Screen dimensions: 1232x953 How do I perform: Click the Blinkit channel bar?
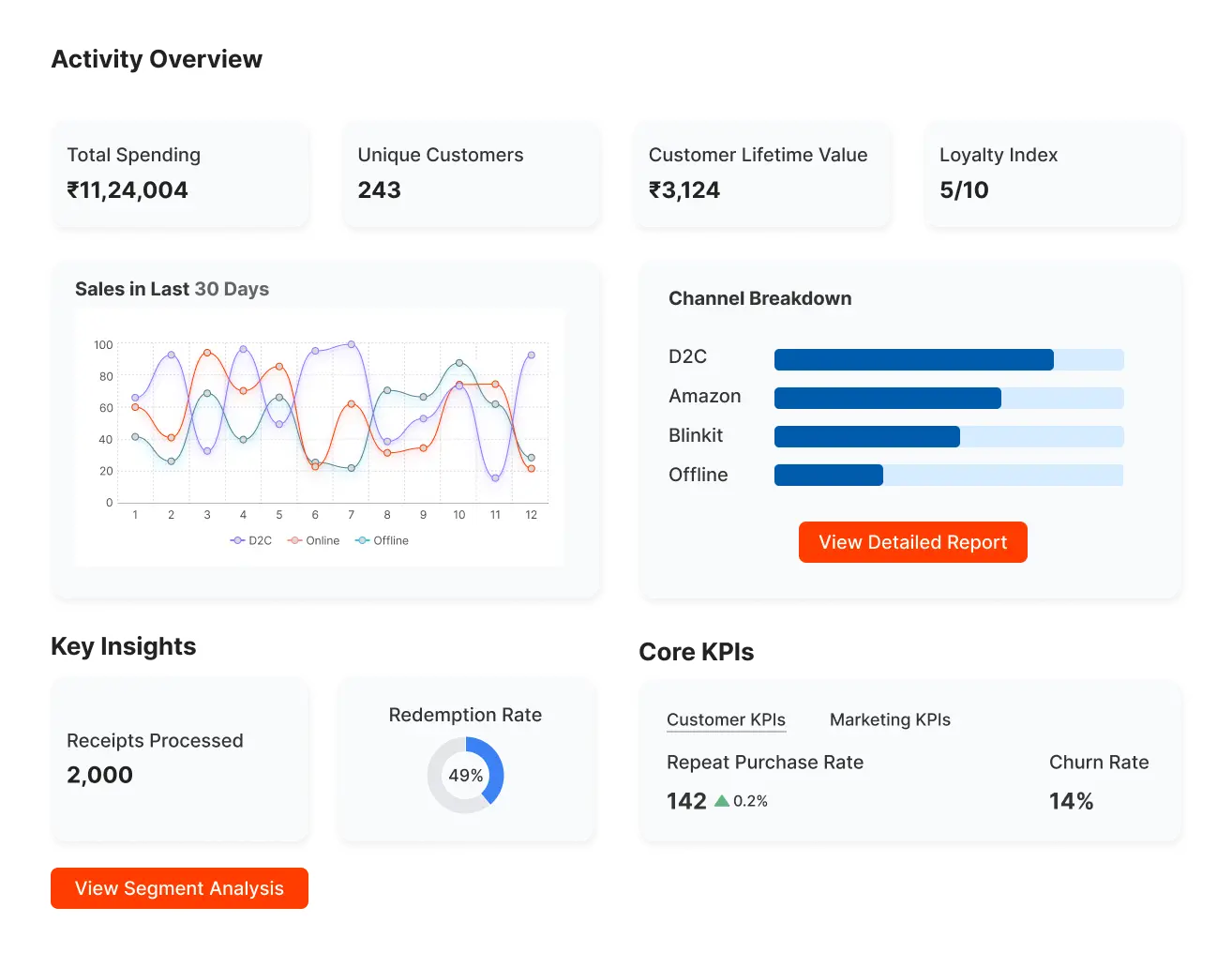coord(948,436)
